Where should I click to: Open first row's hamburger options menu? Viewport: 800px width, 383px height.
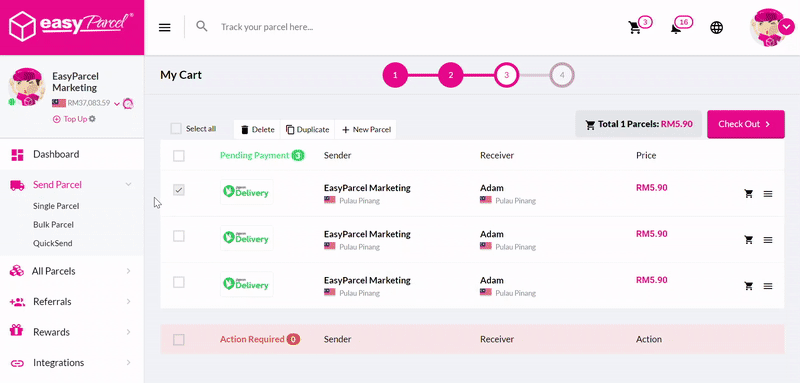(x=768, y=194)
